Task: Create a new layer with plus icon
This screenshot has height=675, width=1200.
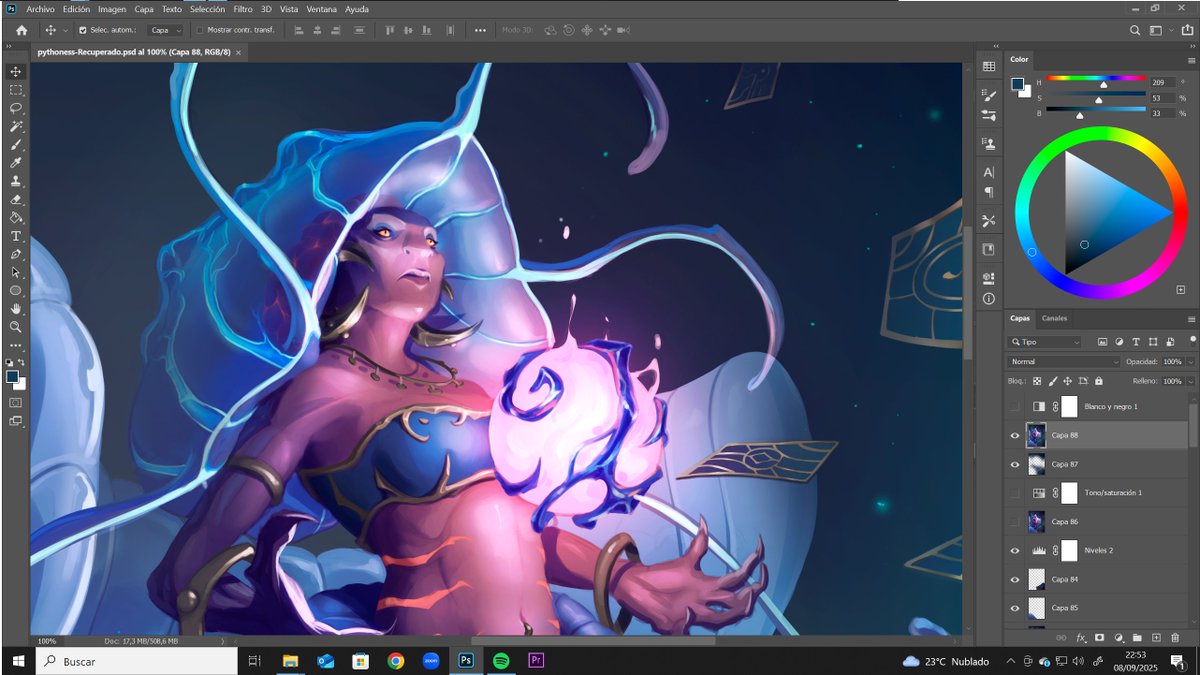Action: point(1156,637)
